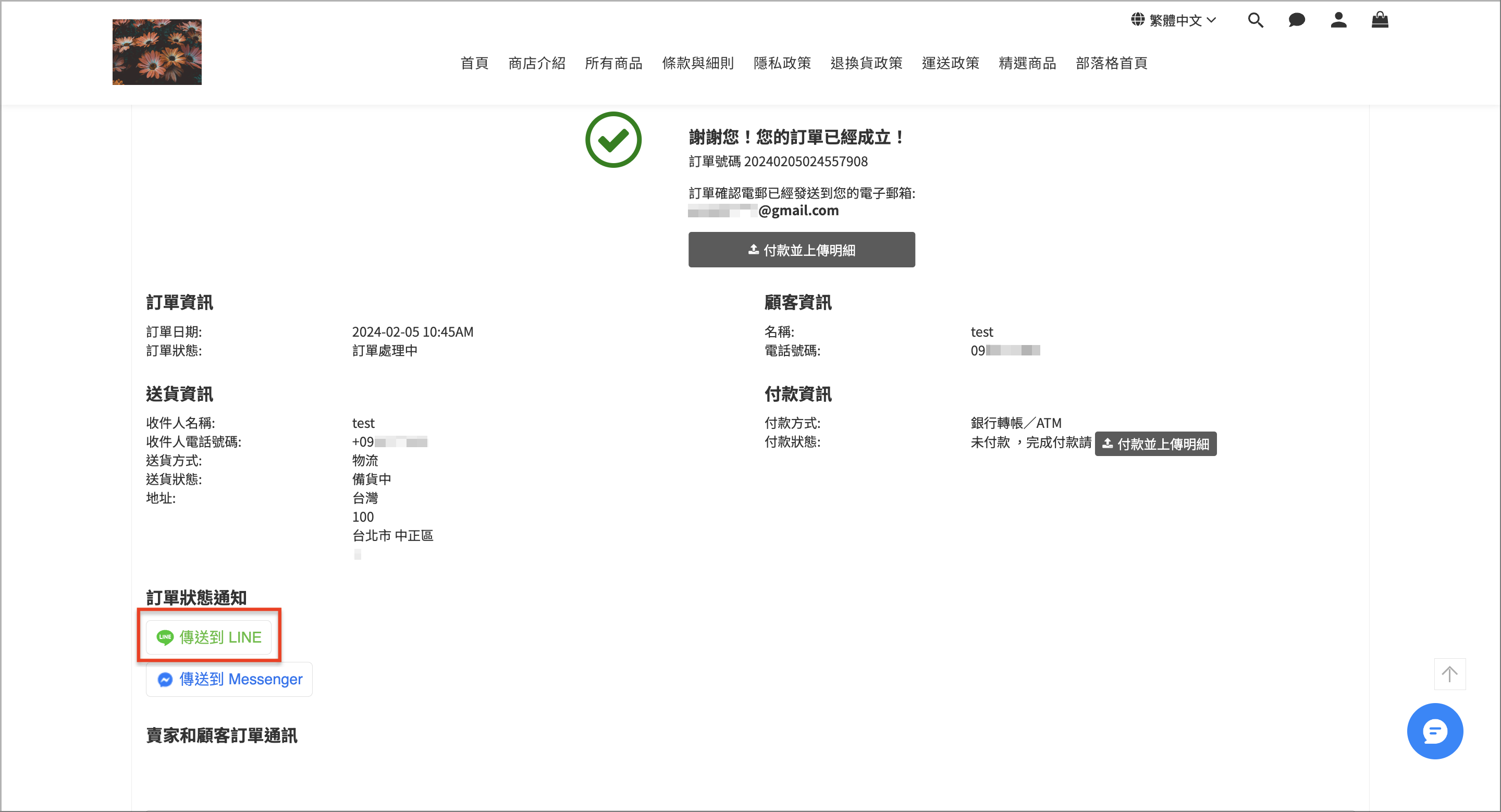1501x812 pixels.
Task: Click the 付款資訊 section heading
Action: click(798, 394)
